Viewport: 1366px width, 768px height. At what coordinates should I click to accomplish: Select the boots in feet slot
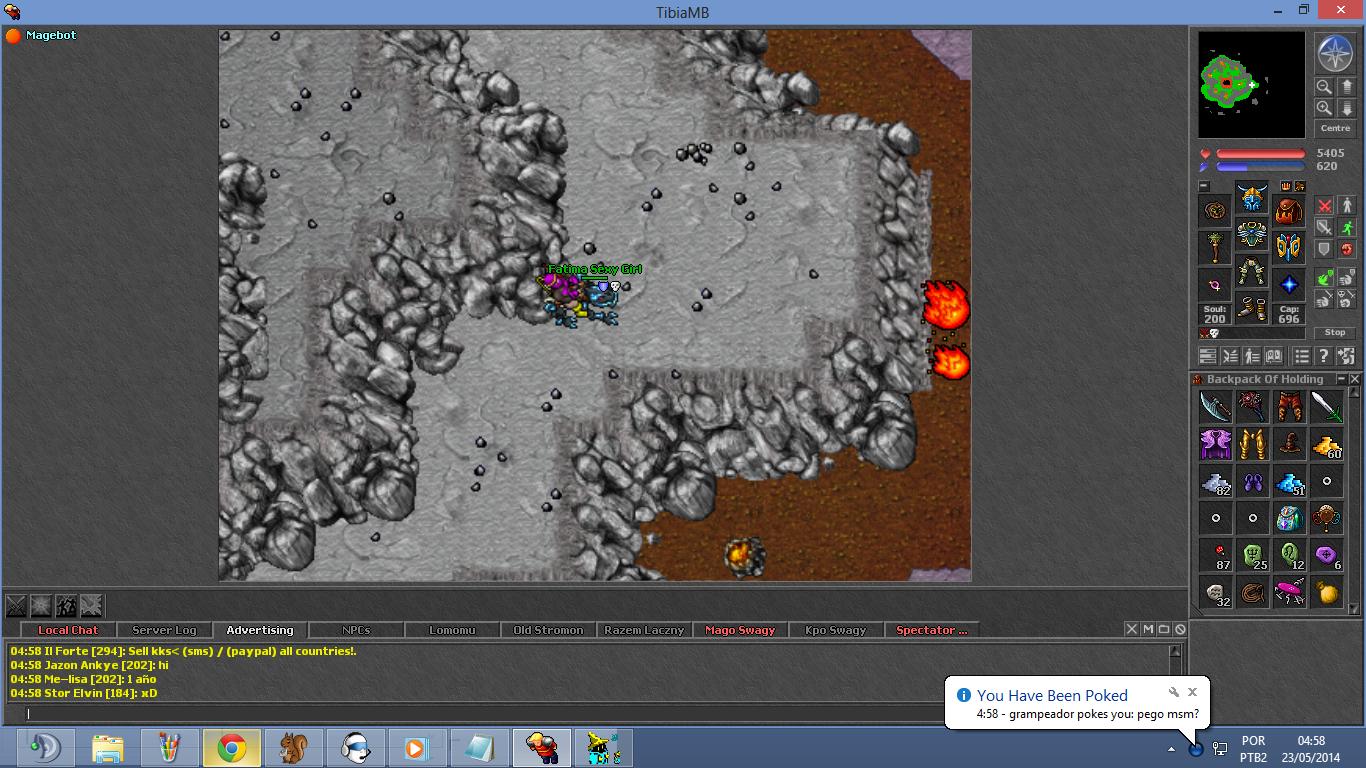1252,309
